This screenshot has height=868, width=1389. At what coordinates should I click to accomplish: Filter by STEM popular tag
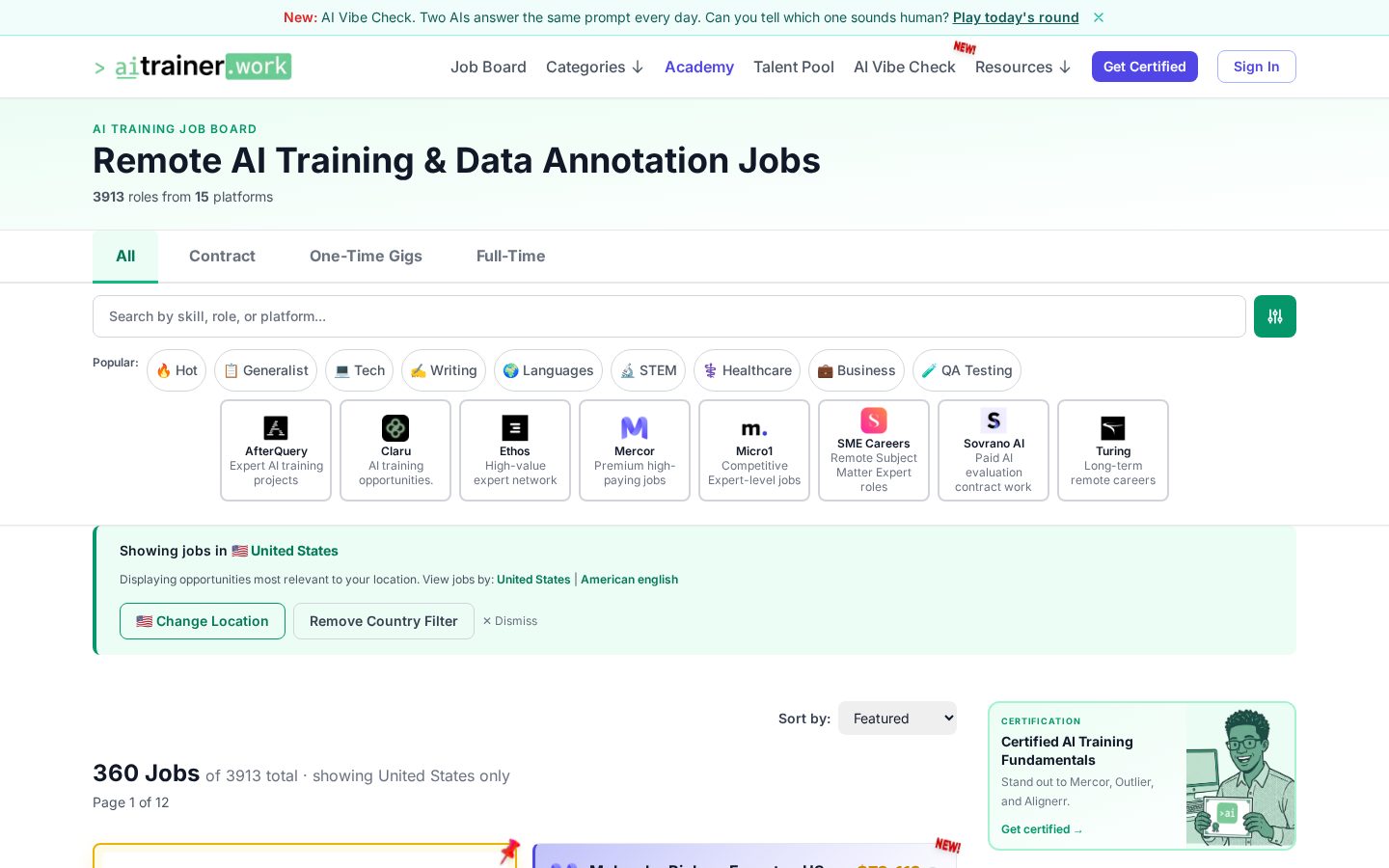(x=648, y=370)
